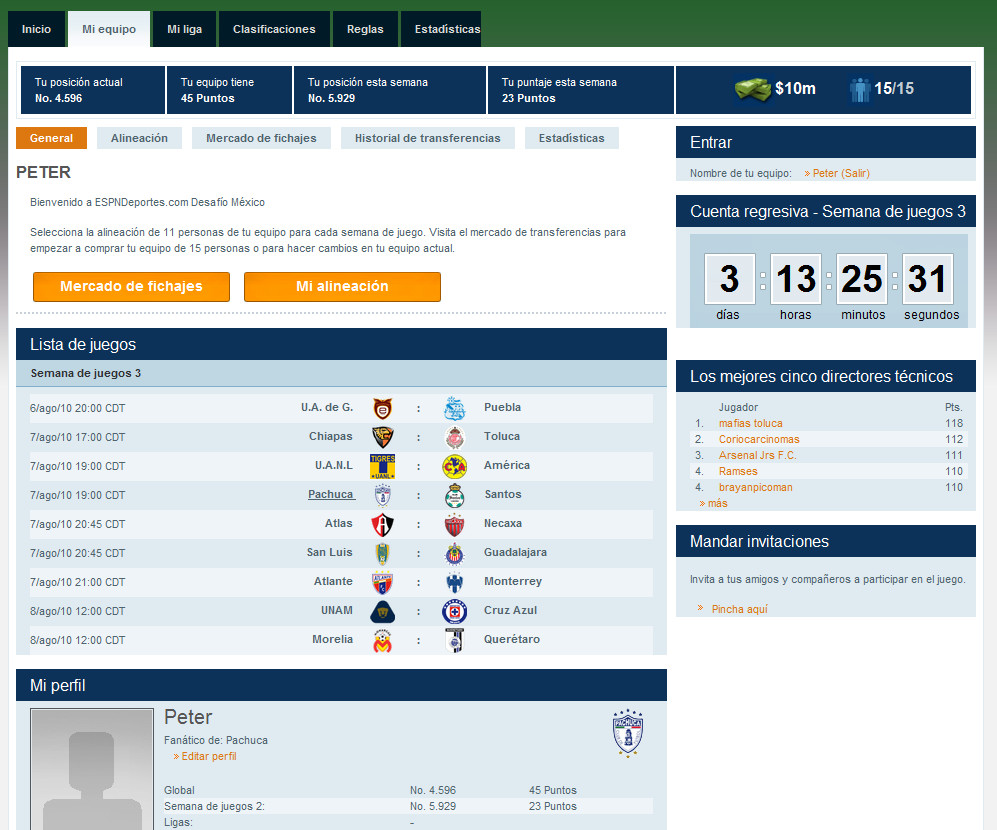Click the Santos team name
The image size is (997, 830).
coord(503,494)
